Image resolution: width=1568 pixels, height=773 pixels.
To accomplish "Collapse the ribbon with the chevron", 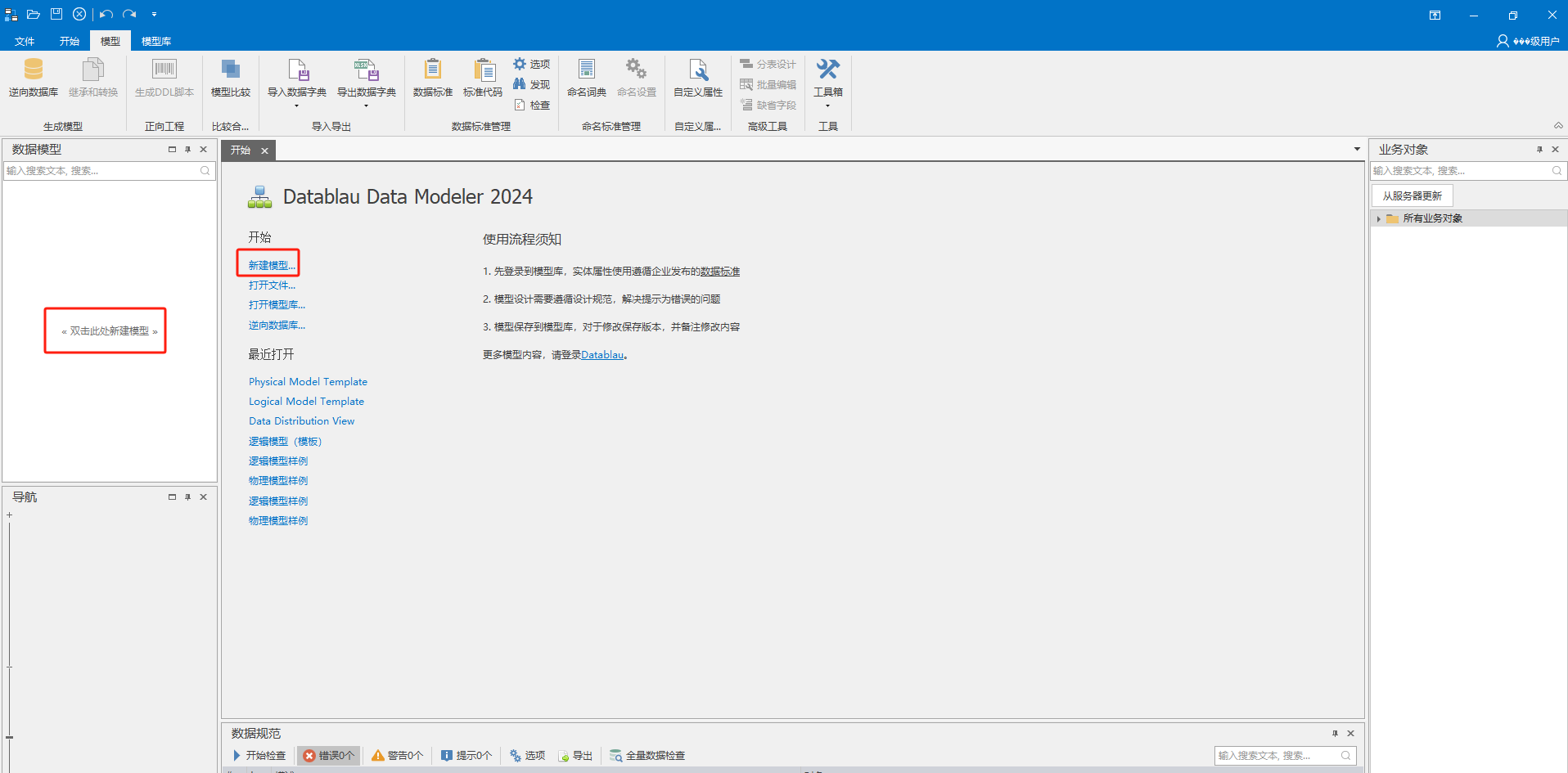I will click(x=1558, y=125).
